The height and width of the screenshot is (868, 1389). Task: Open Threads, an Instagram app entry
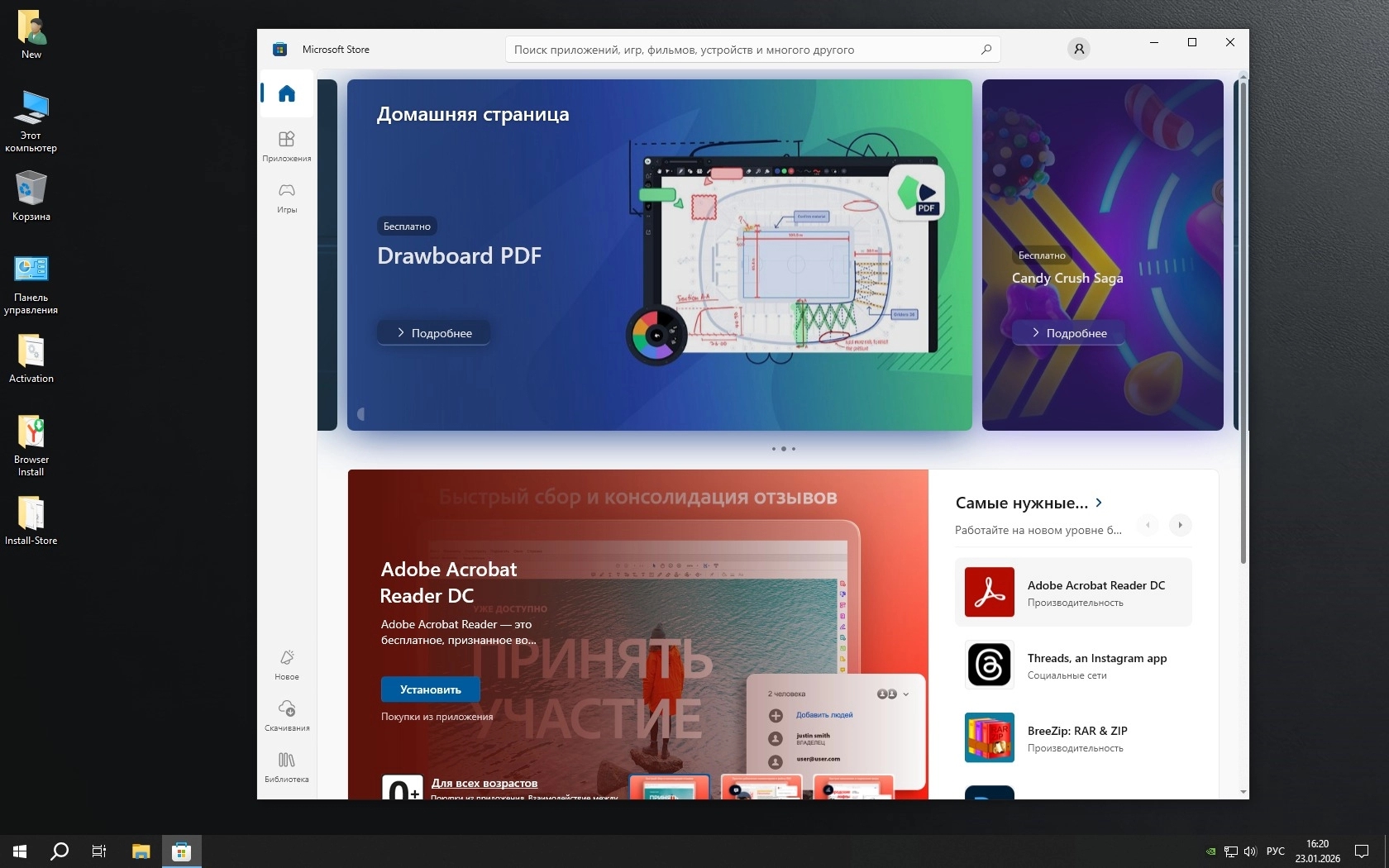coord(1096,665)
